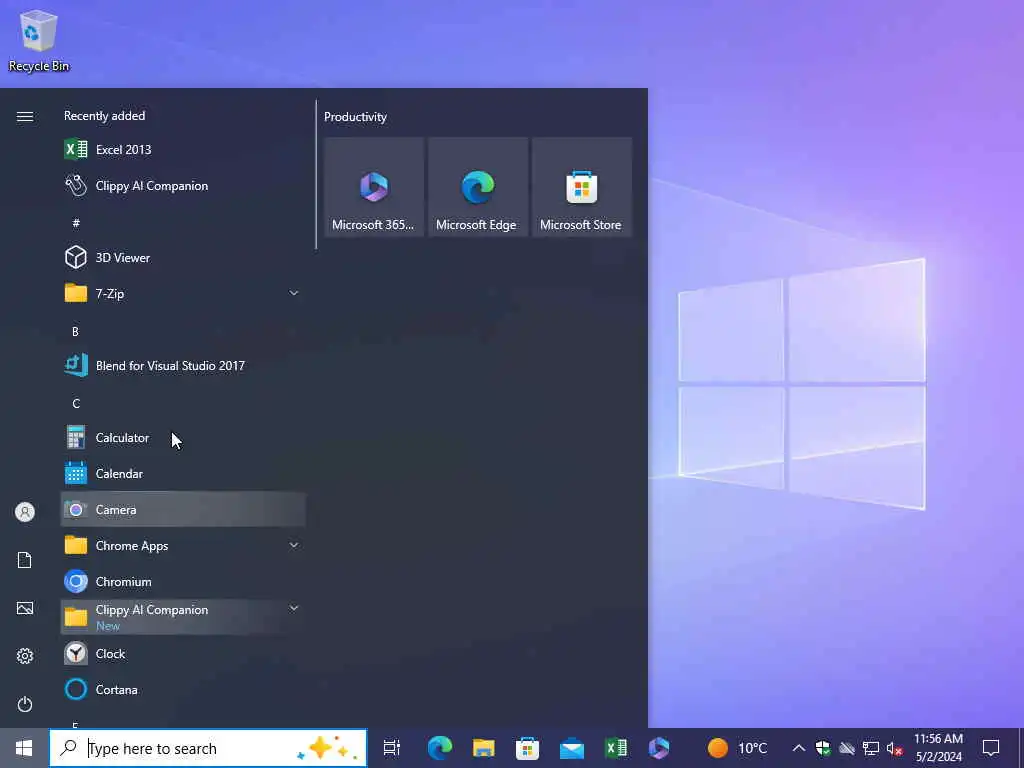Viewport: 1024px width, 768px height.
Task: Open 3D Viewer app
Action: 183,257
